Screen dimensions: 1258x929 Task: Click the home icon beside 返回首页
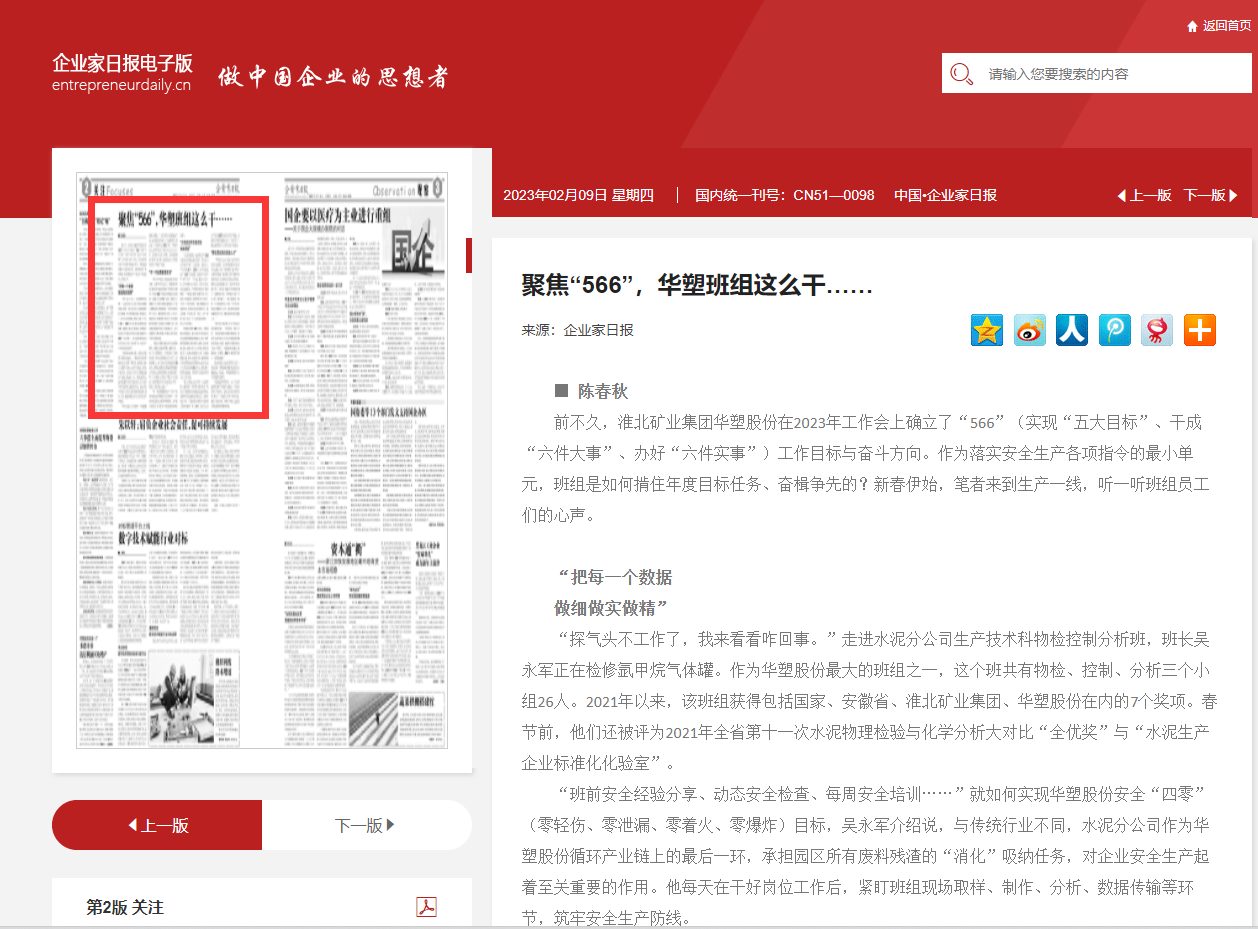(1192, 26)
